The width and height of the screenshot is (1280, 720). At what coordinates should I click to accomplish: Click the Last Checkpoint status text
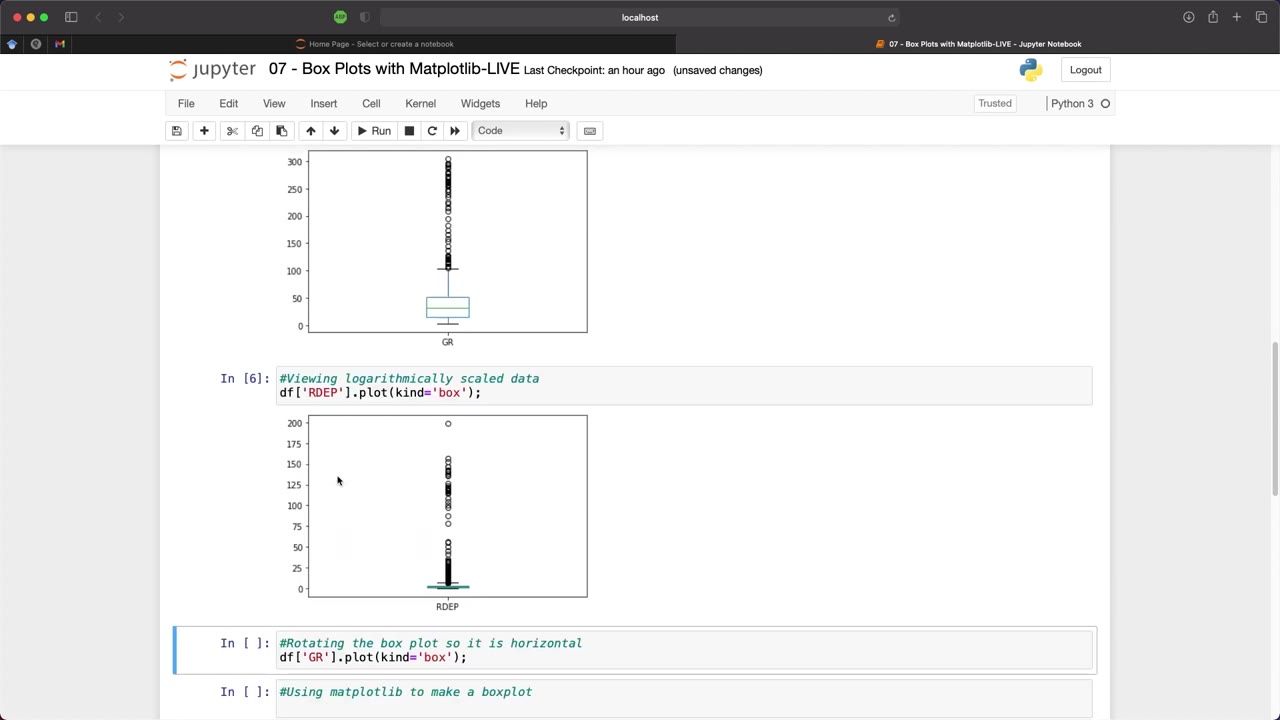point(594,71)
